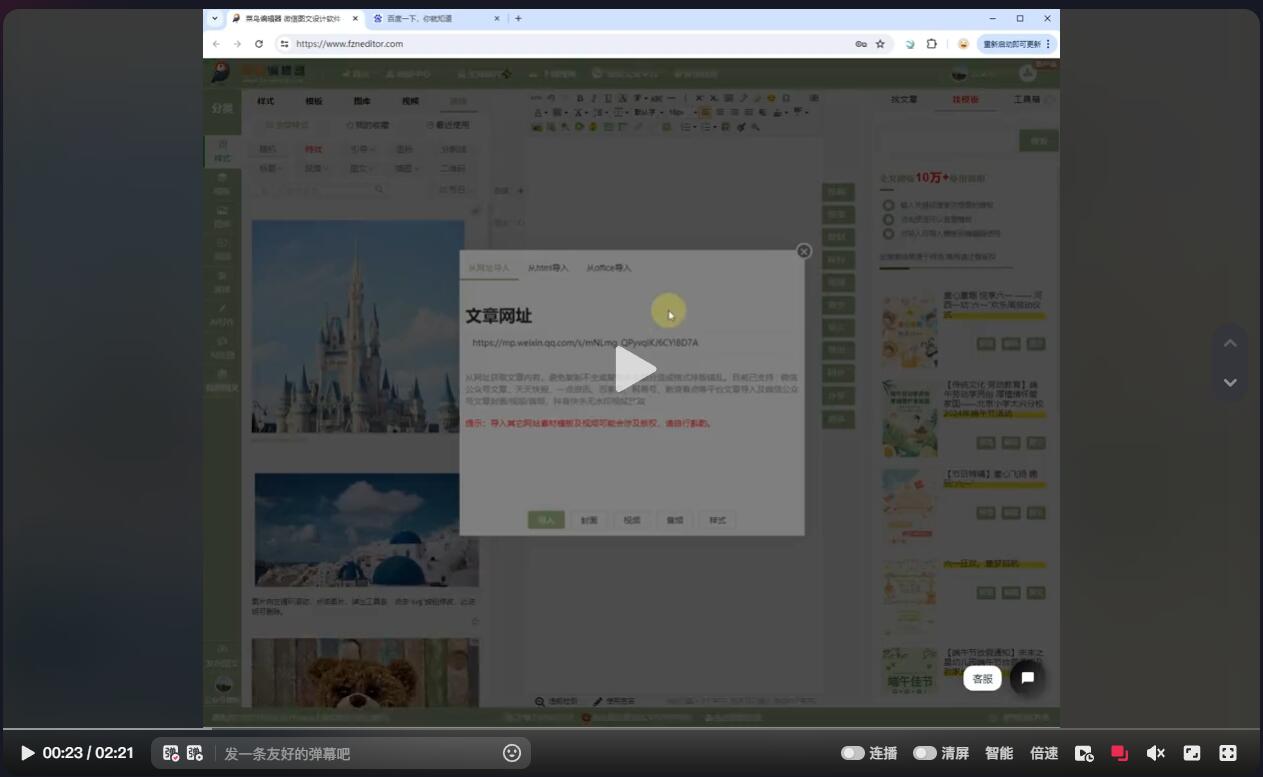Open the chat bubble icon near 客服
The height and width of the screenshot is (777, 1263).
1027,678
